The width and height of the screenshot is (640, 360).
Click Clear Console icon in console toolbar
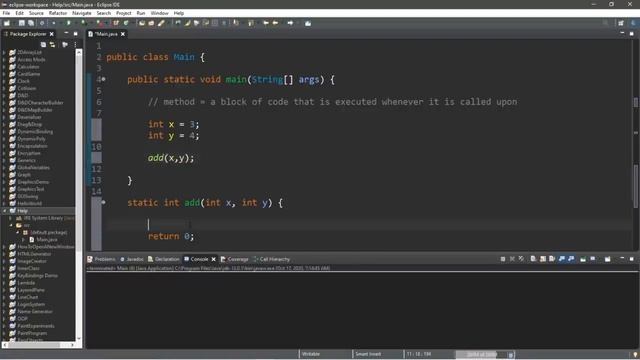point(533,259)
